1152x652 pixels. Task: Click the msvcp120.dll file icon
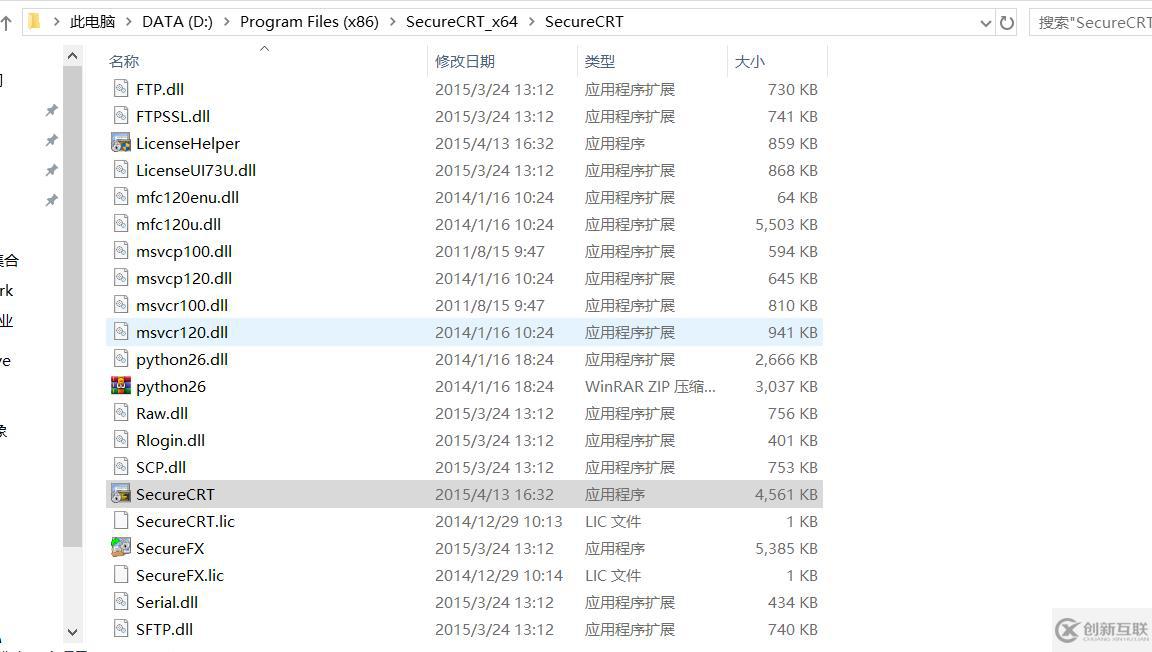click(121, 278)
